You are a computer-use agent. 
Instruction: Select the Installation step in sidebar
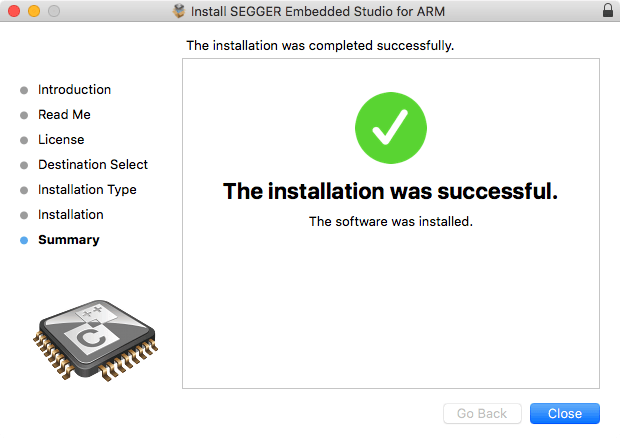(70, 215)
